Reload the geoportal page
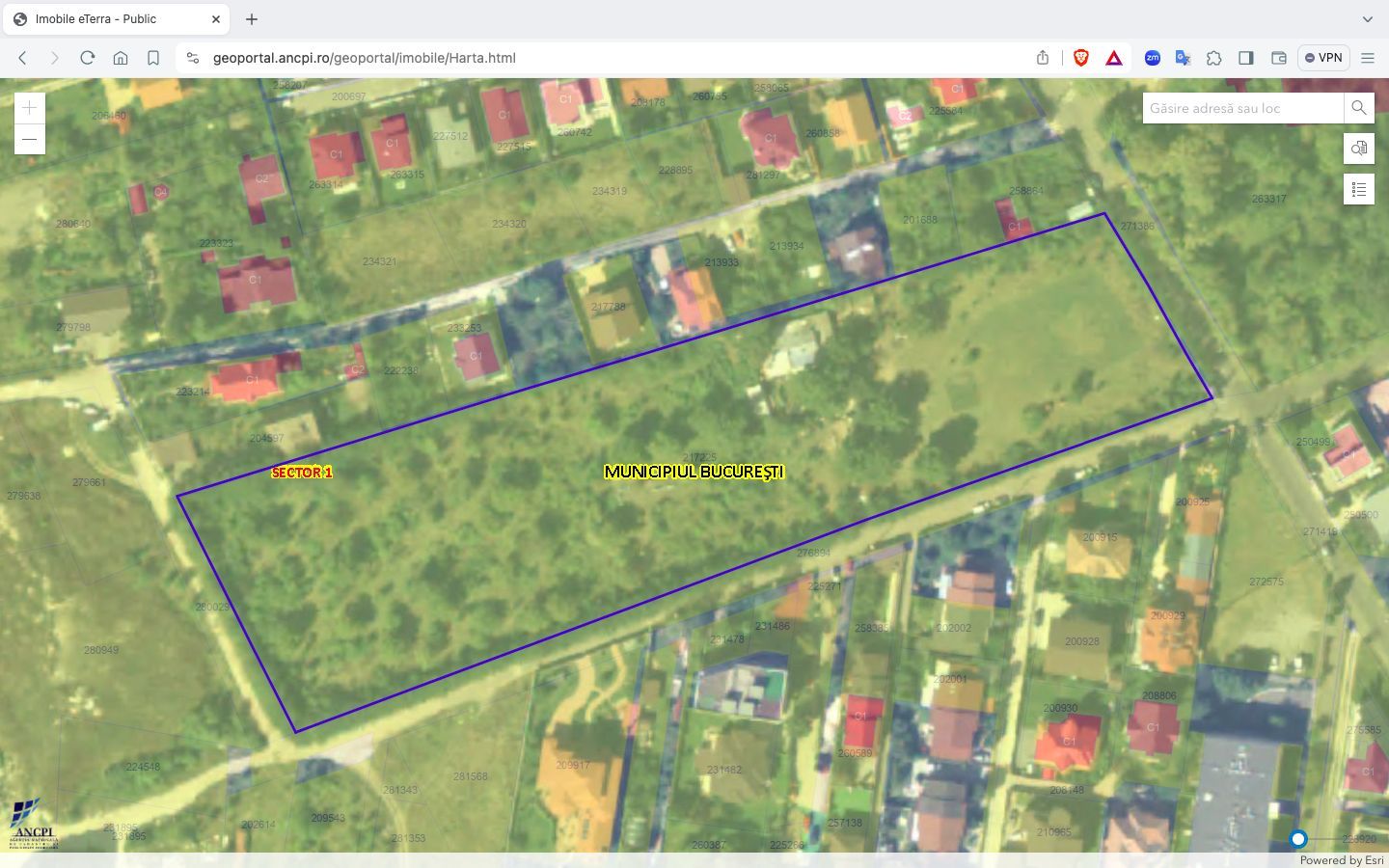The width and height of the screenshot is (1389, 868). pyautogui.click(x=88, y=58)
